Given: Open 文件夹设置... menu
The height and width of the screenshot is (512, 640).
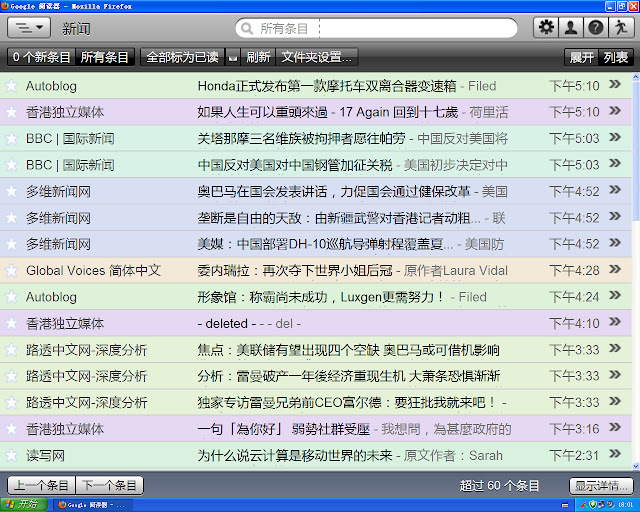Looking at the screenshot, I should [317, 57].
